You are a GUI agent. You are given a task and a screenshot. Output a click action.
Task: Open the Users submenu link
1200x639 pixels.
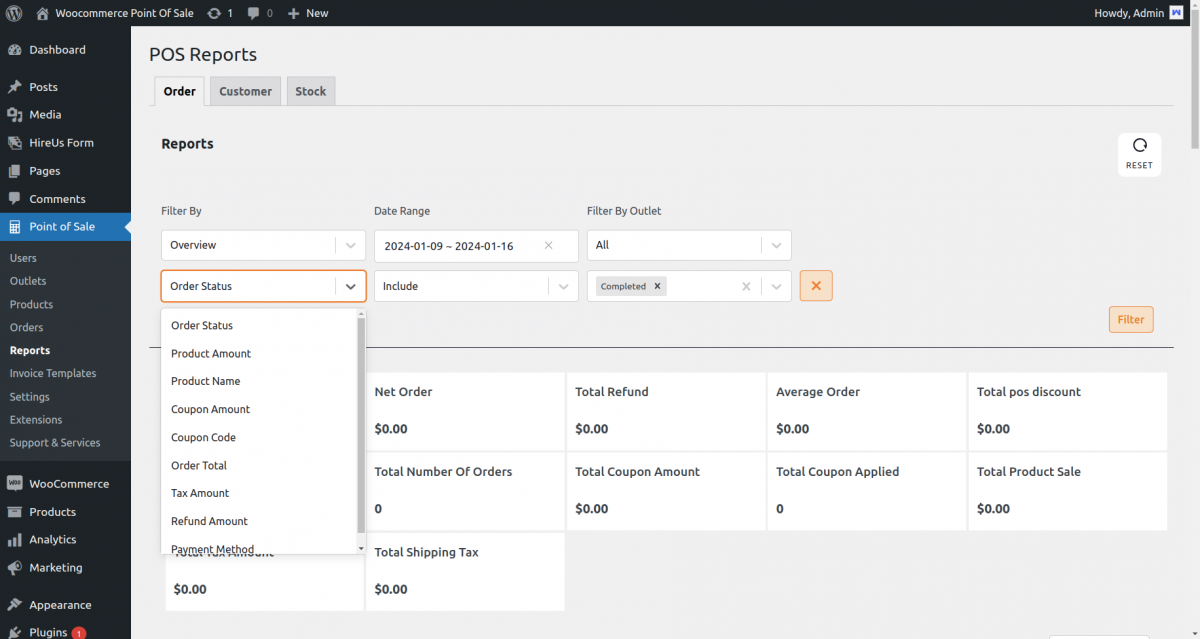click(x=23, y=258)
